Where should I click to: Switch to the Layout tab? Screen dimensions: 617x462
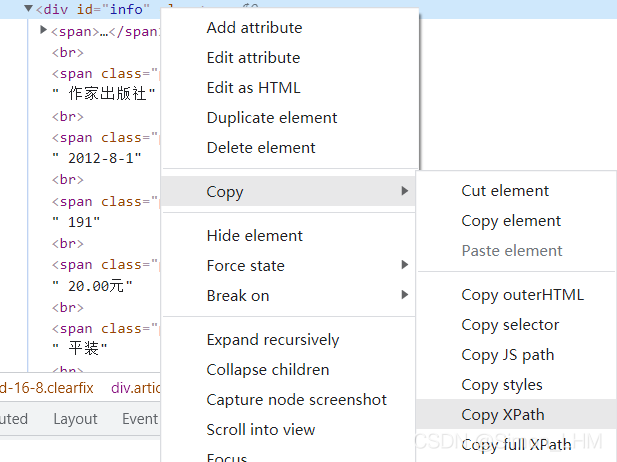click(75, 419)
